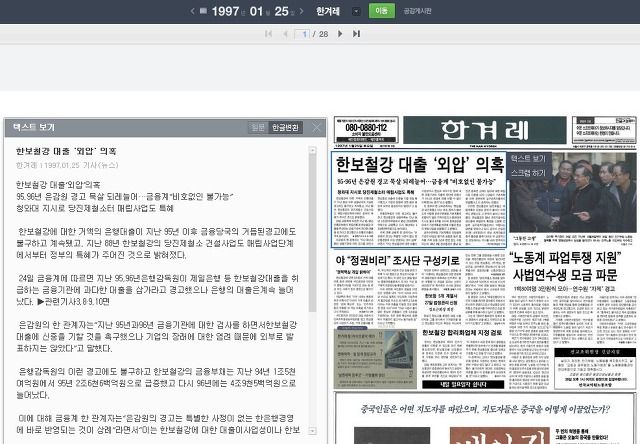Screen dimensions: 640x444
Task: Select the 한보철강 합리화업체 지정 검토 article
Action: [x=462, y=333]
